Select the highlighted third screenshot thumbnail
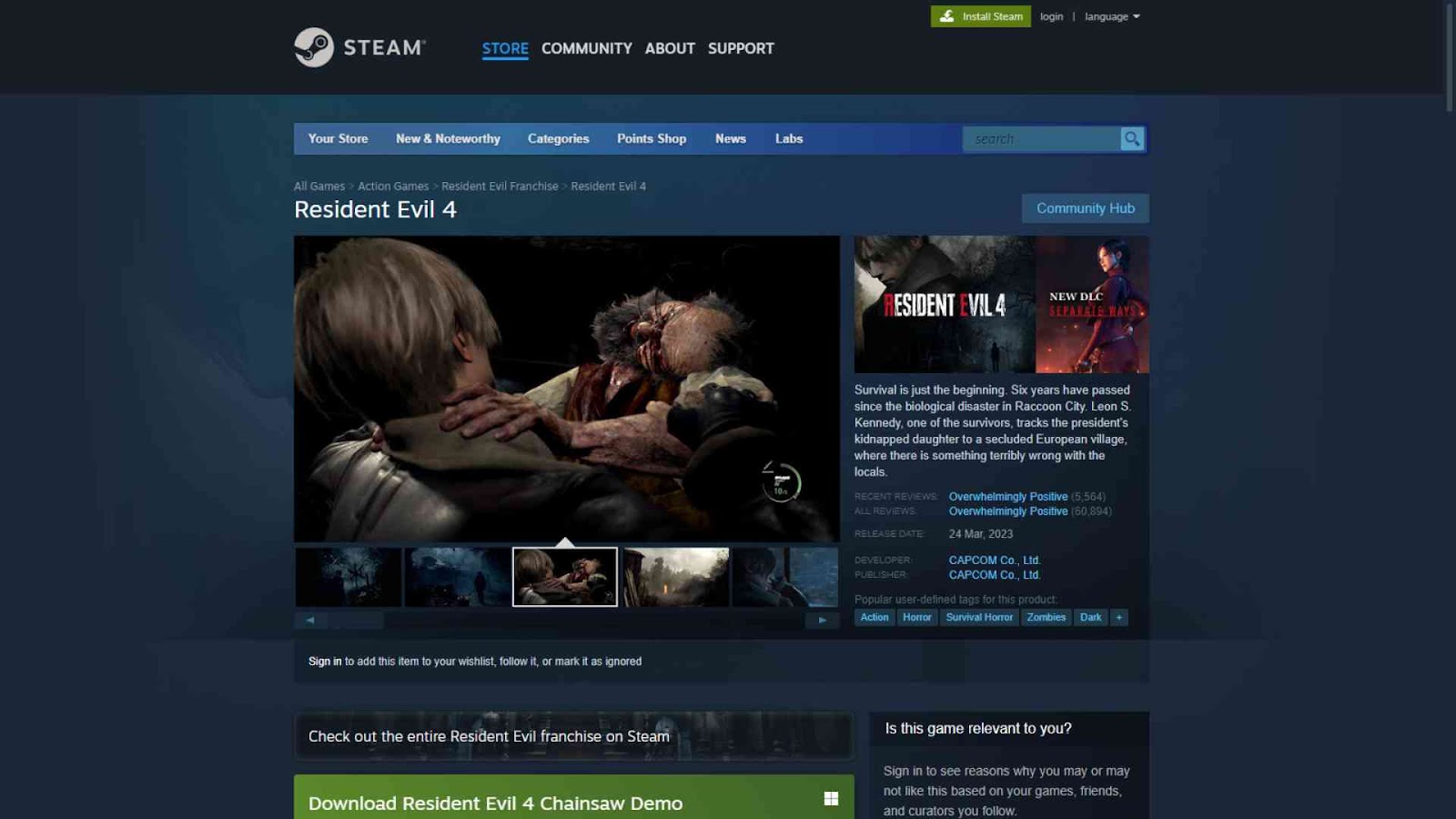Image resolution: width=1456 pixels, height=819 pixels. click(x=565, y=577)
